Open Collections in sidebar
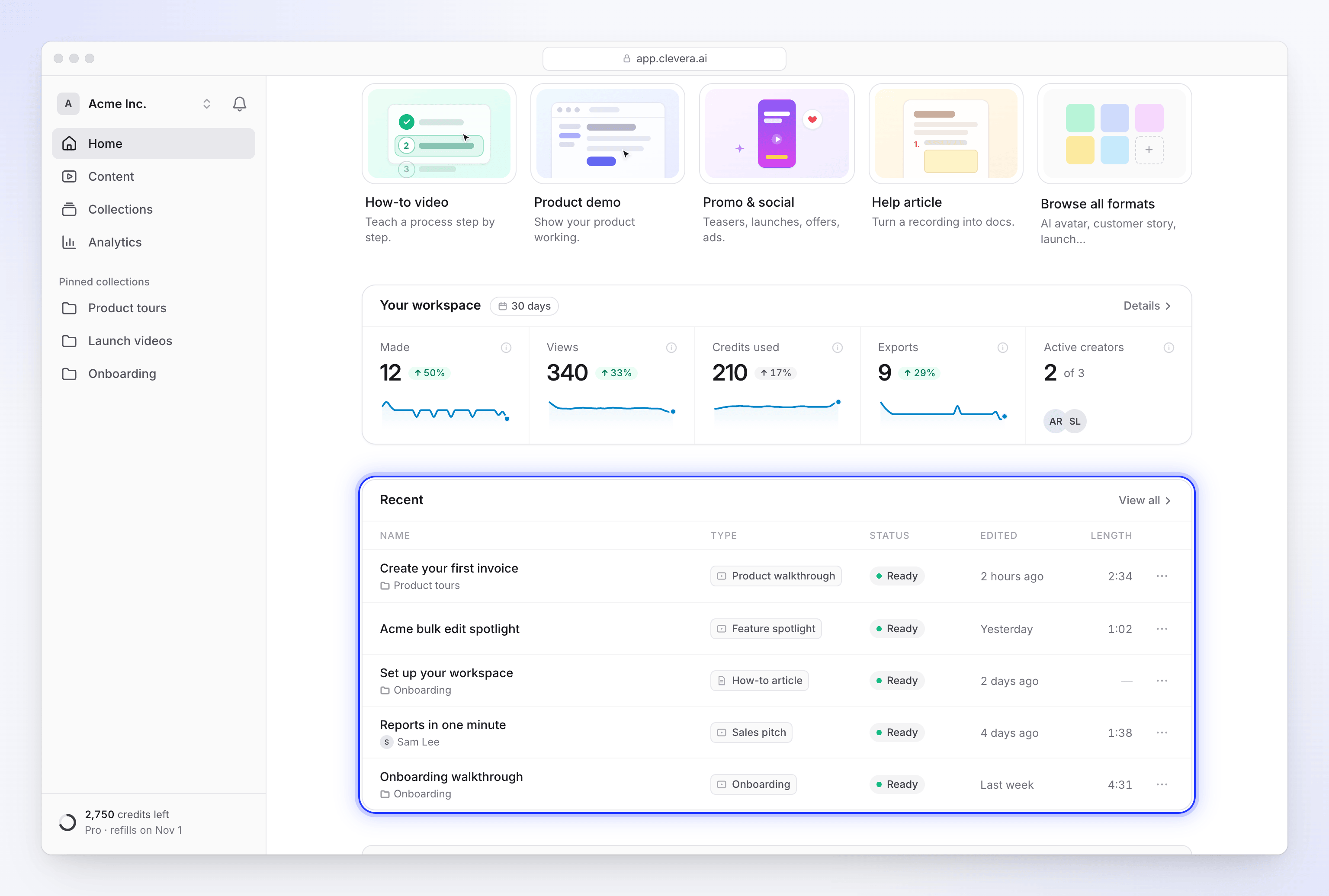1329x896 pixels. pyautogui.click(x=153, y=209)
